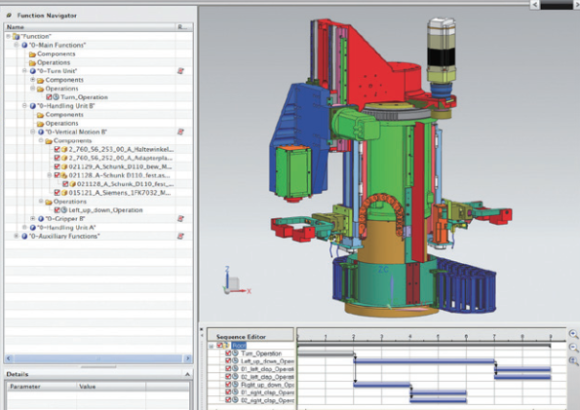Screen dimensions: 580x410
Task: Click the red marker icon beside 0-Gripper B
Action: 181,219
